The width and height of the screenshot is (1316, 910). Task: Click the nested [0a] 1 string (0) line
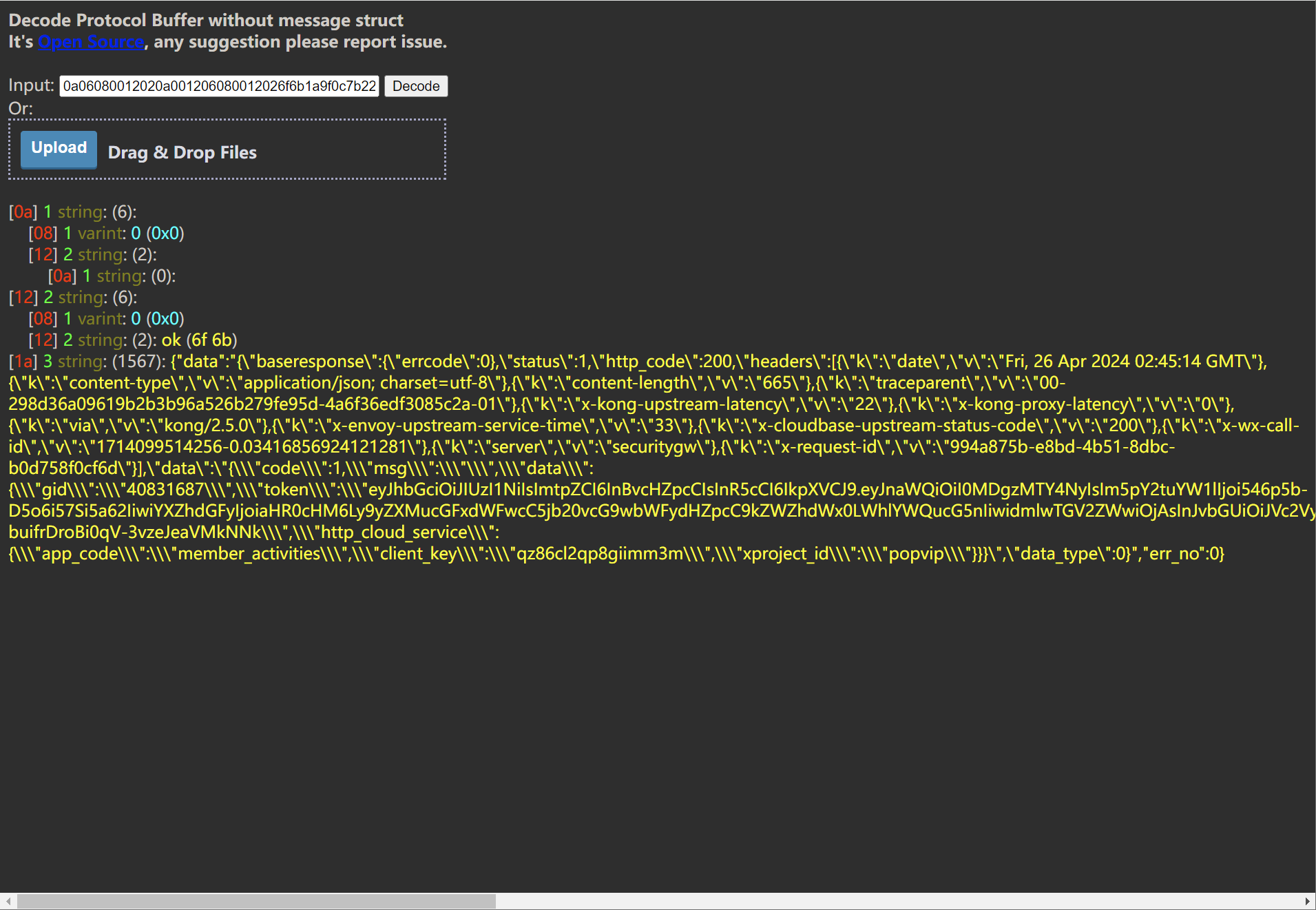(112, 276)
